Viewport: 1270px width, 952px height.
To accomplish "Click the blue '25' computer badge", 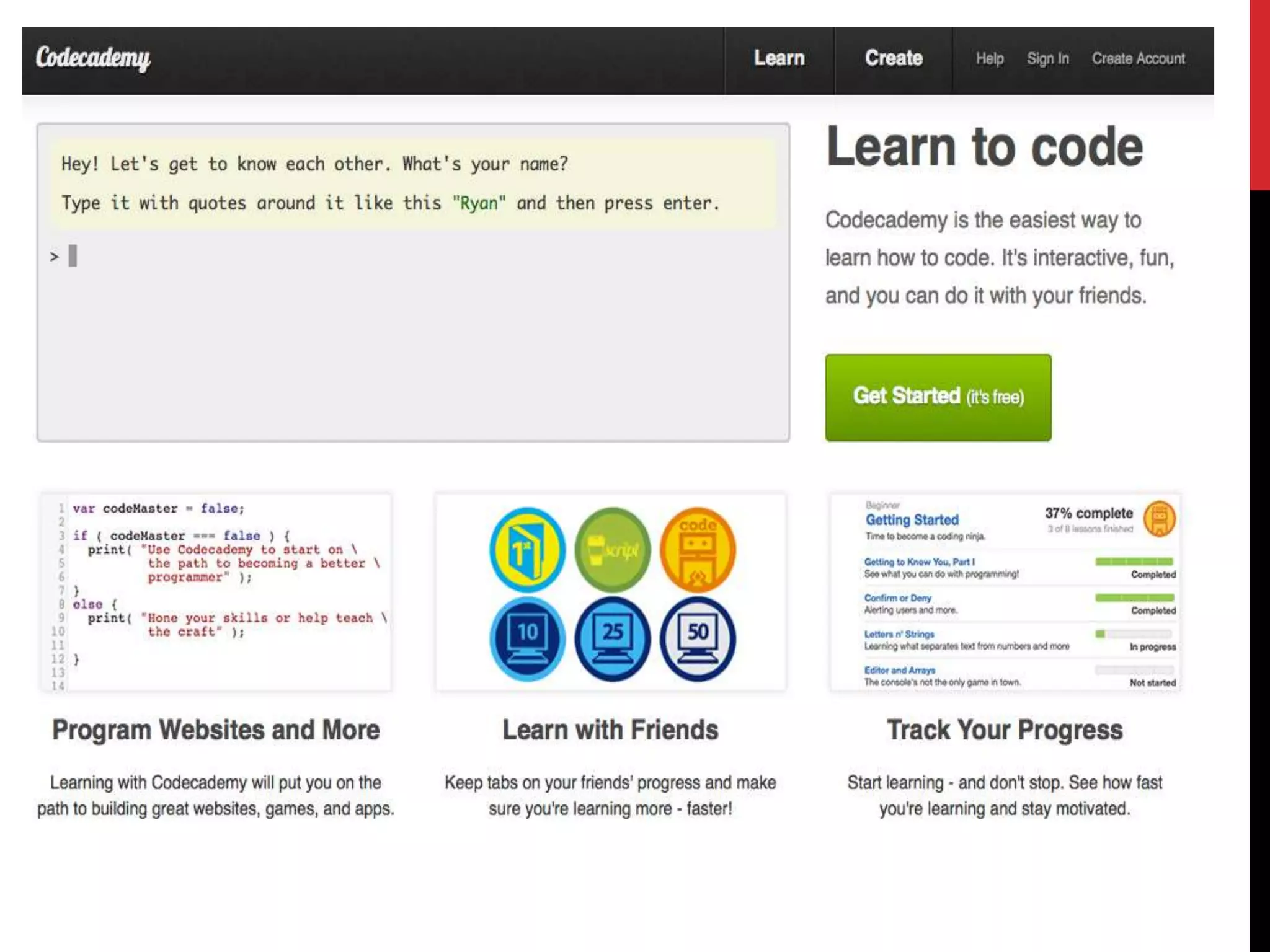I will (x=612, y=639).
